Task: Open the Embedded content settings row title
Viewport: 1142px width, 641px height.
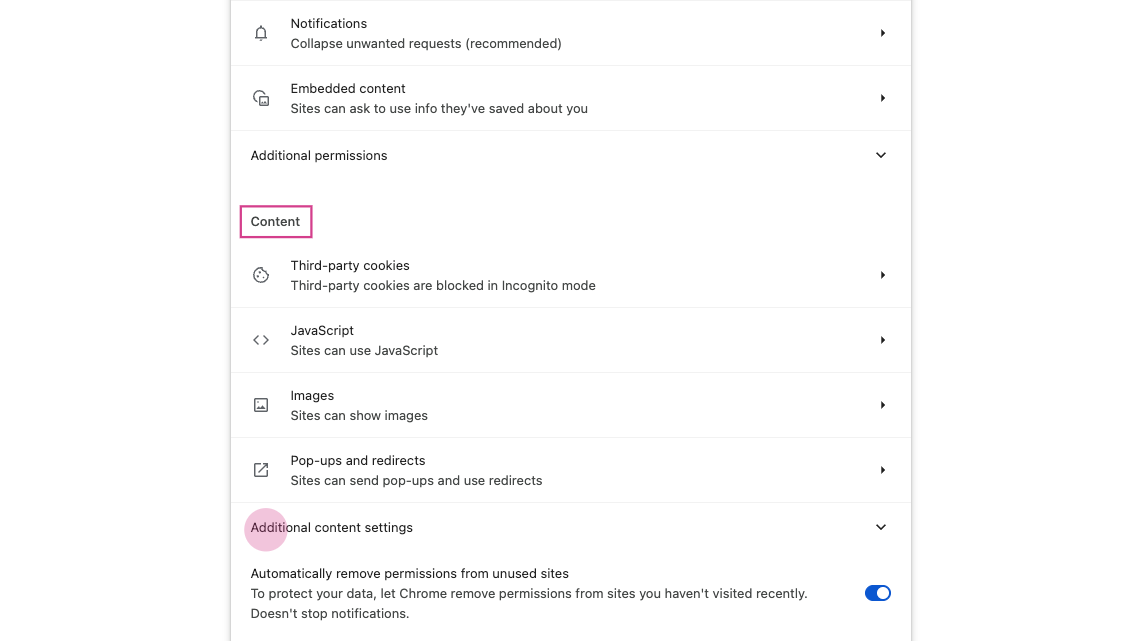Action: pyautogui.click(x=347, y=88)
